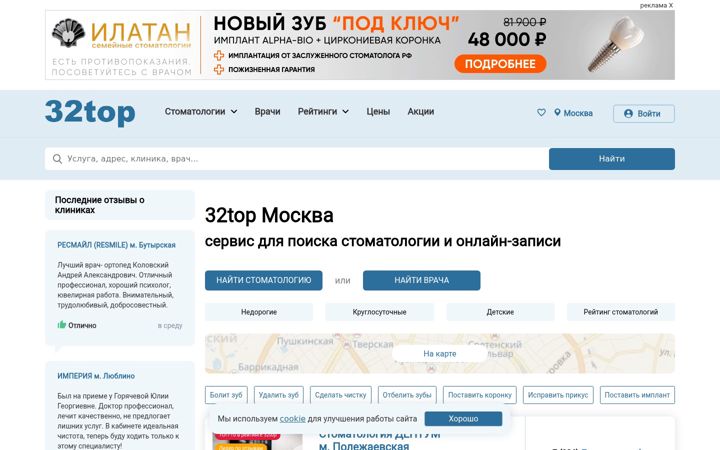Choose the Поставить коронку tag
Screen dimensions: 720x450
pos(480,395)
